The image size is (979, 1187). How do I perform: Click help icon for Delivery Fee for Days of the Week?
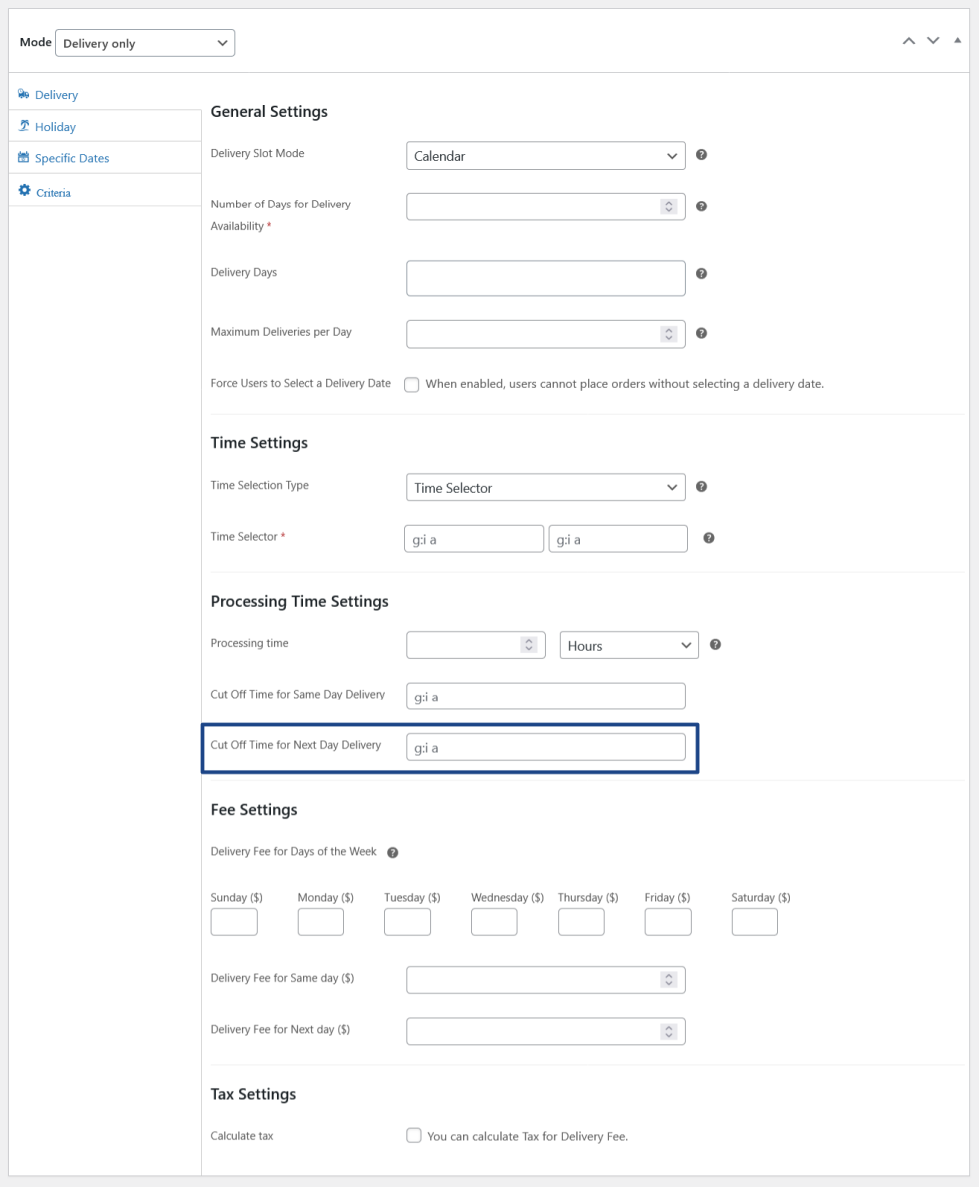click(x=392, y=853)
